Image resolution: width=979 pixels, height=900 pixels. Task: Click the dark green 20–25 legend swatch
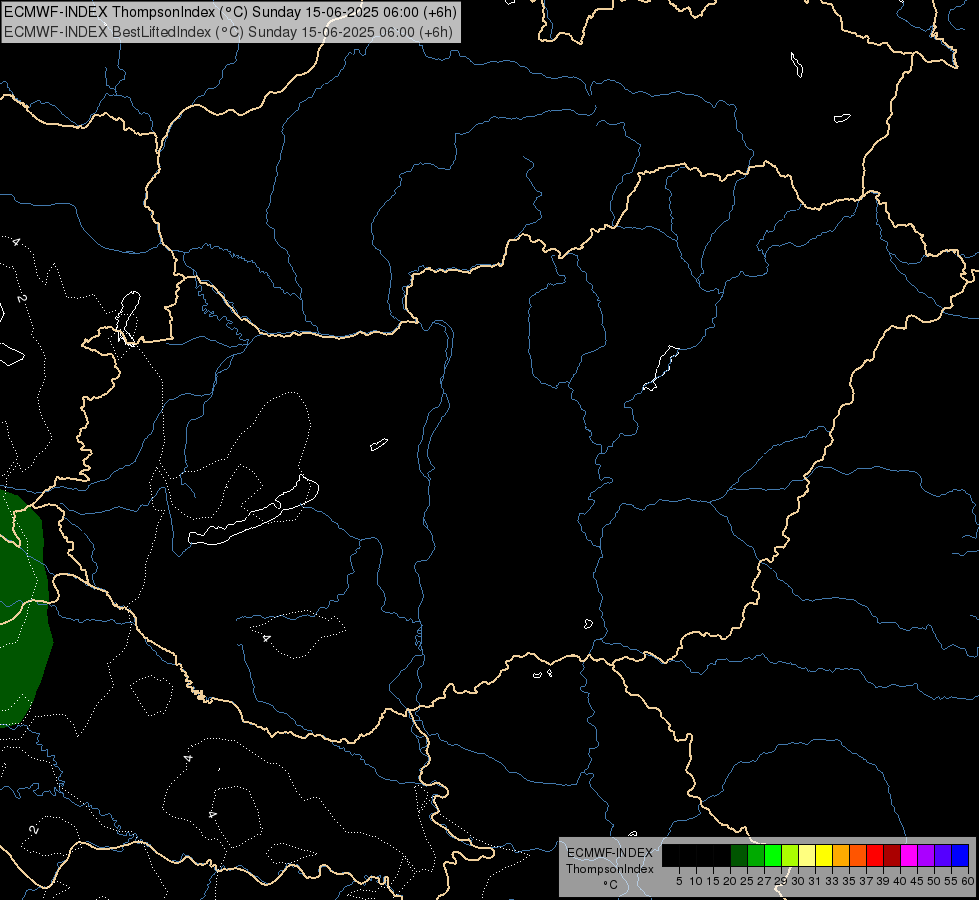(x=739, y=855)
